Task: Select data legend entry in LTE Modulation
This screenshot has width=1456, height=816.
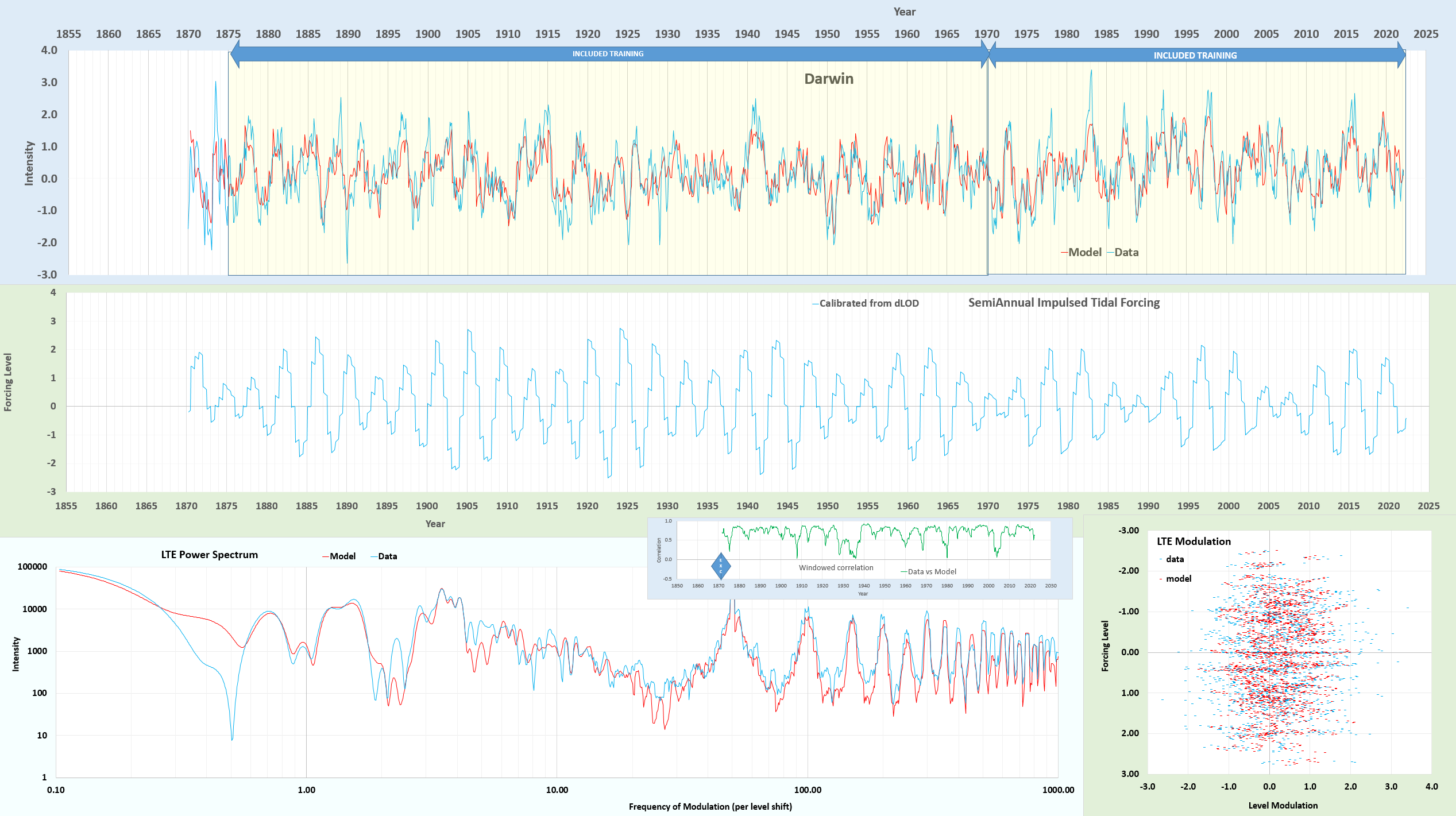Action: click(1171, 559)
